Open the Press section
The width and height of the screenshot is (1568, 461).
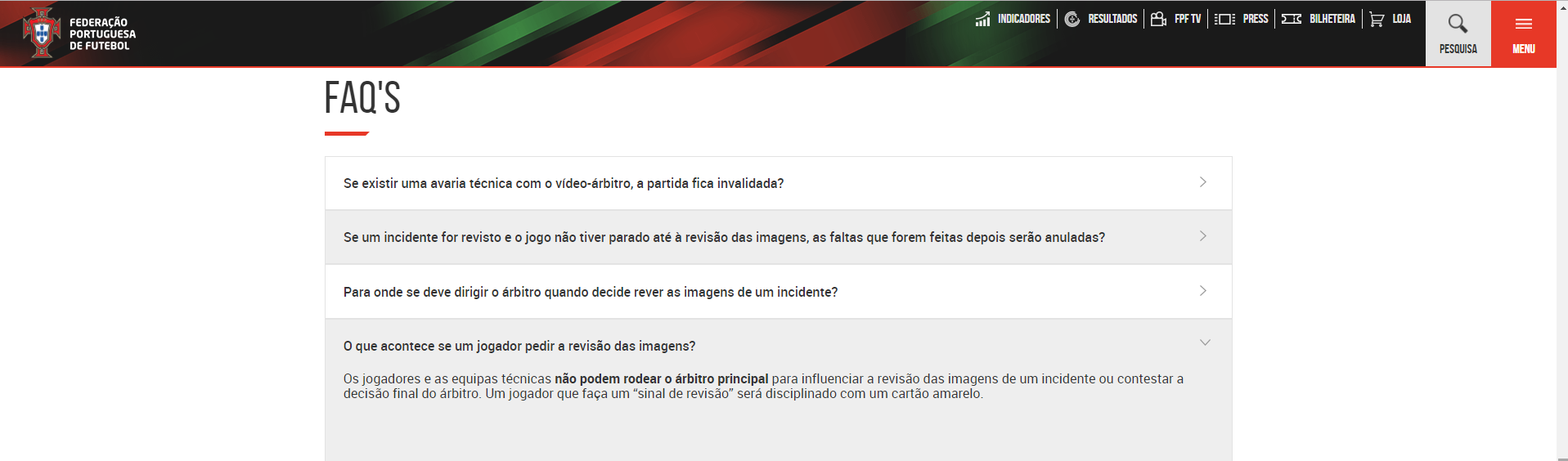tap(1256, 19)
